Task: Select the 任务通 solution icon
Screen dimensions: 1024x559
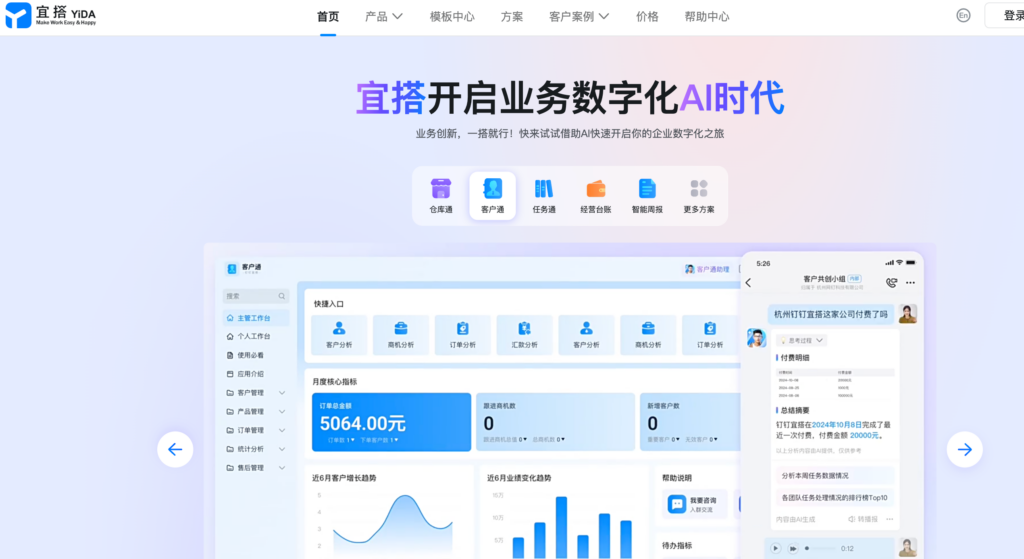Action: [544, 195]
